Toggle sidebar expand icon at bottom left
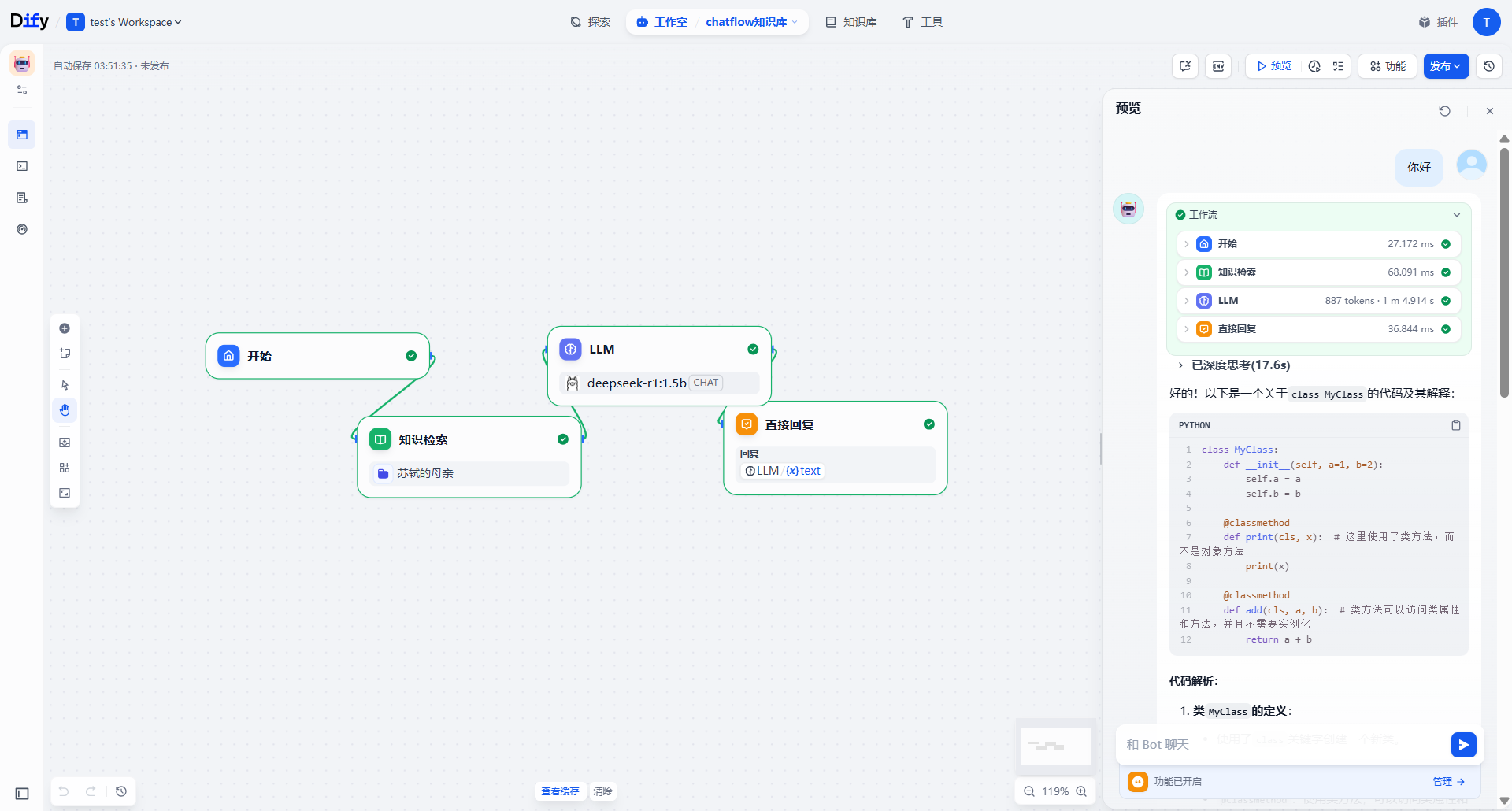 point(22,794)
